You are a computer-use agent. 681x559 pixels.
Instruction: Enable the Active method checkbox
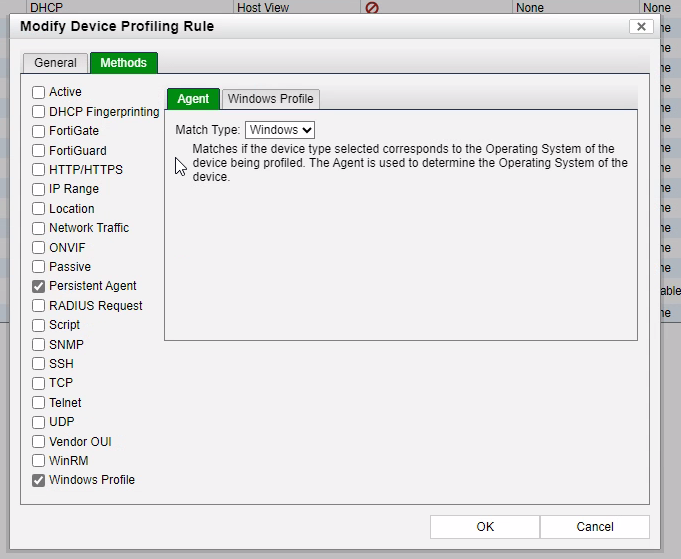click(39, 92)
